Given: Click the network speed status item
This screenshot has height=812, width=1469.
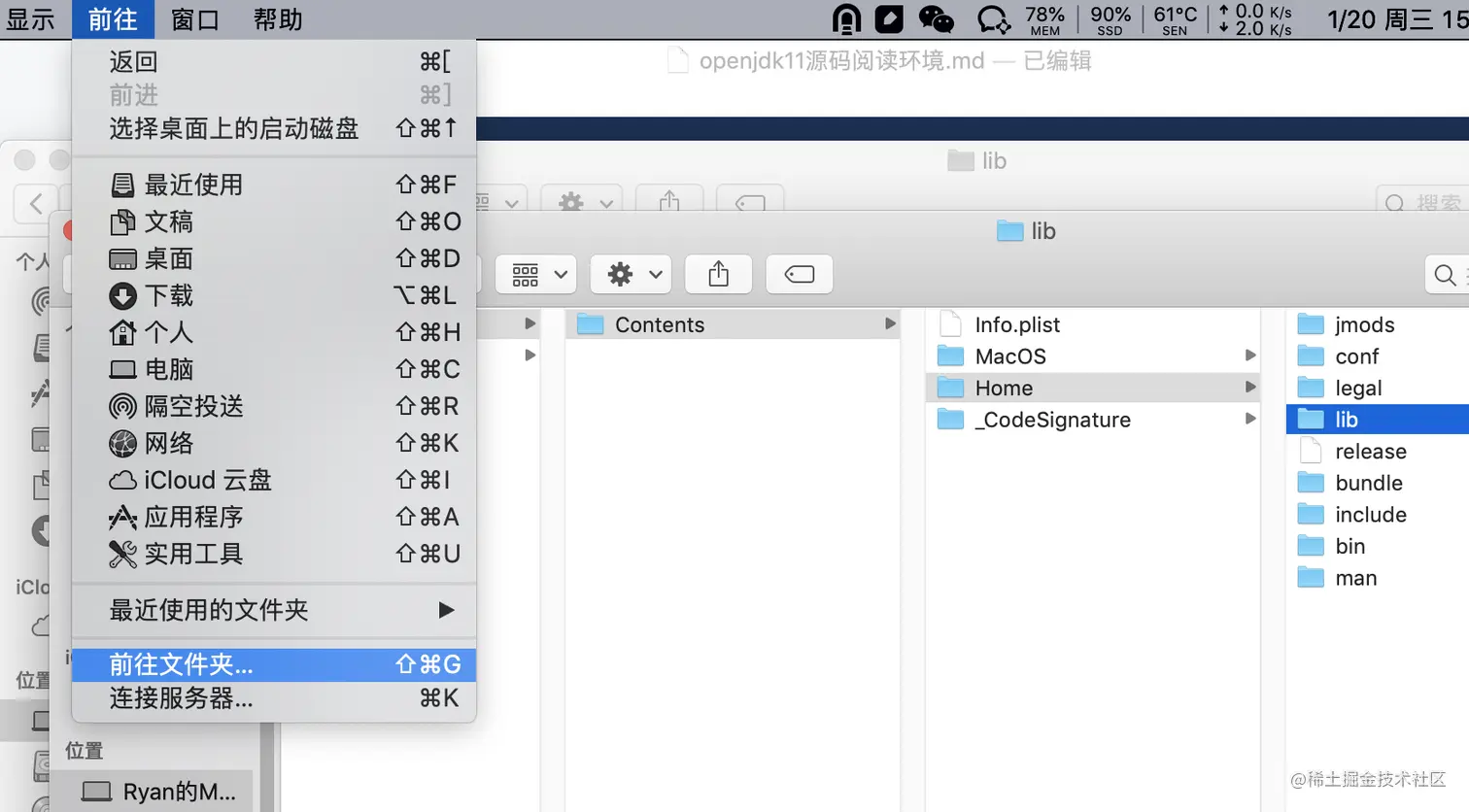Looking at the screenshot, I should 1255,19.
